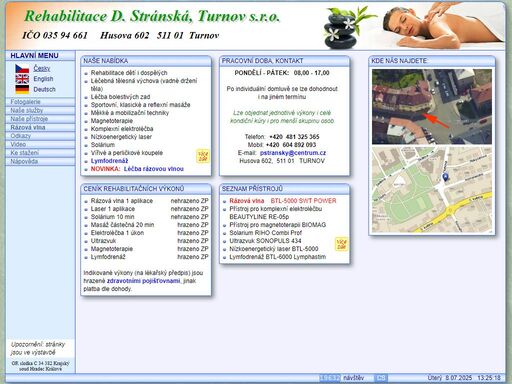Image resolution: width=512 pixels, height=384 pixels.
Task: Select the Czech flag icon
Action: 22,69
